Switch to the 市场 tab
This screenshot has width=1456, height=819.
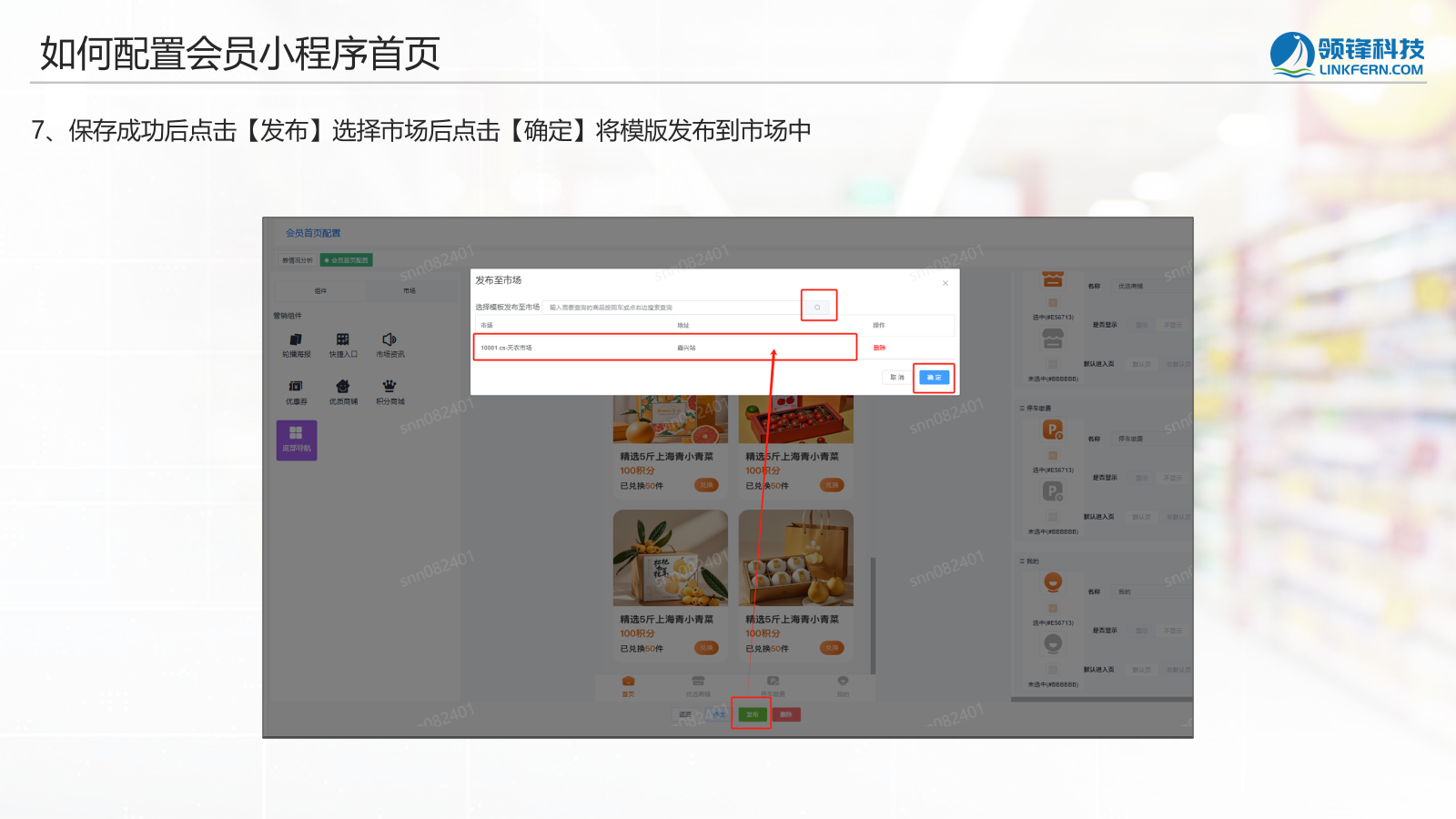tap(409, 291)
